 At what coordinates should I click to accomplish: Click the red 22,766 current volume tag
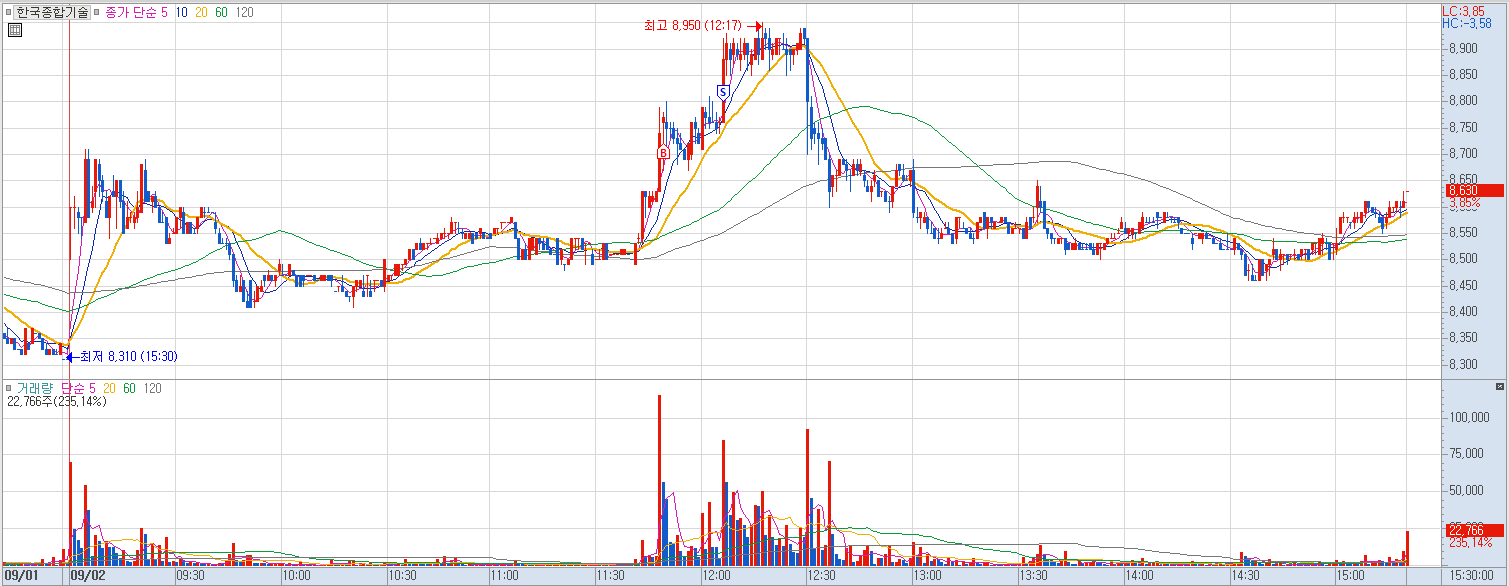point(1473,530)
